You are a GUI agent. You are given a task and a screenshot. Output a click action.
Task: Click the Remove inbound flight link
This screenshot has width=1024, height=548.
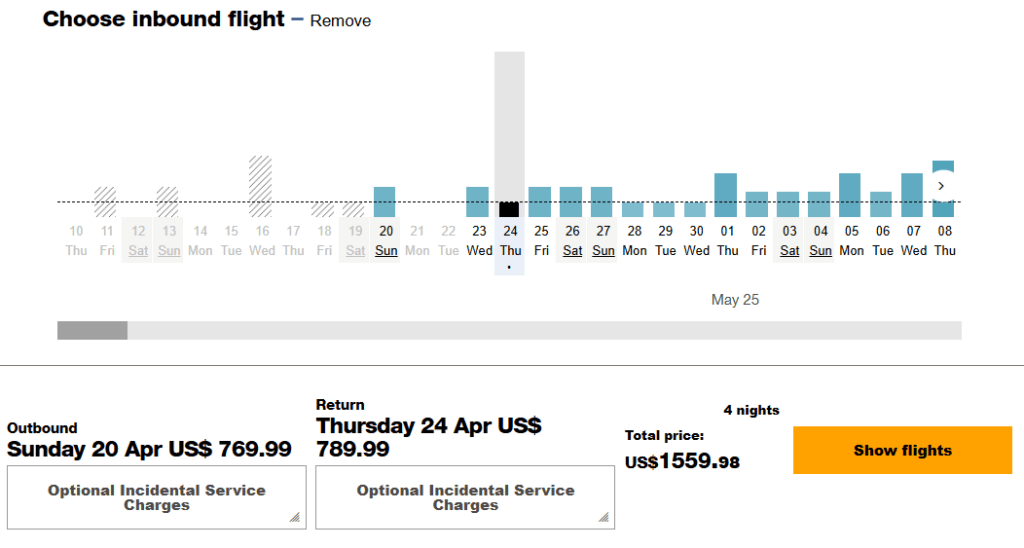click(x=340, y=21)
